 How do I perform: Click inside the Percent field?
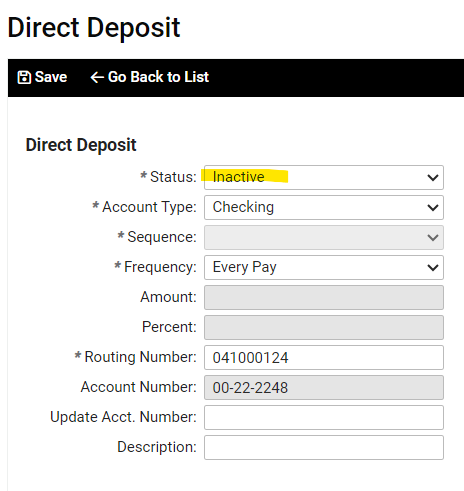click(324, 327)
